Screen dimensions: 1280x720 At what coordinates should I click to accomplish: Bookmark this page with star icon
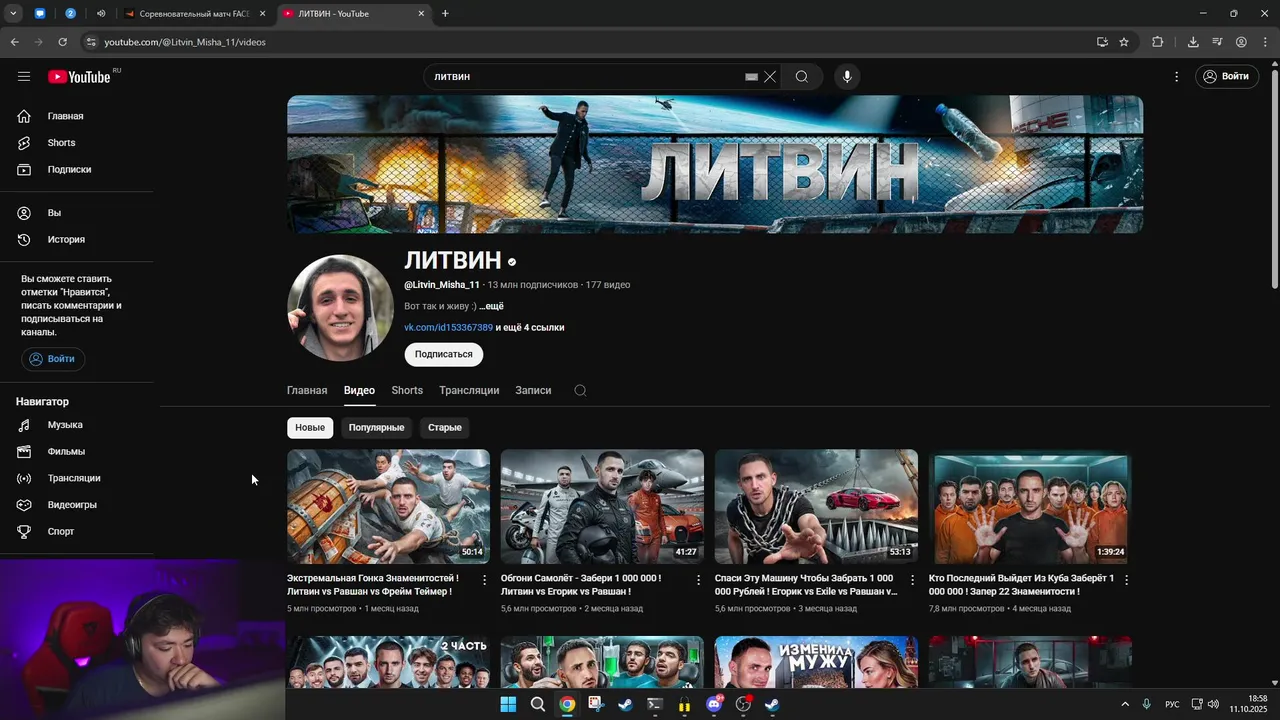pyautogui.click(x=1124, y=42)
